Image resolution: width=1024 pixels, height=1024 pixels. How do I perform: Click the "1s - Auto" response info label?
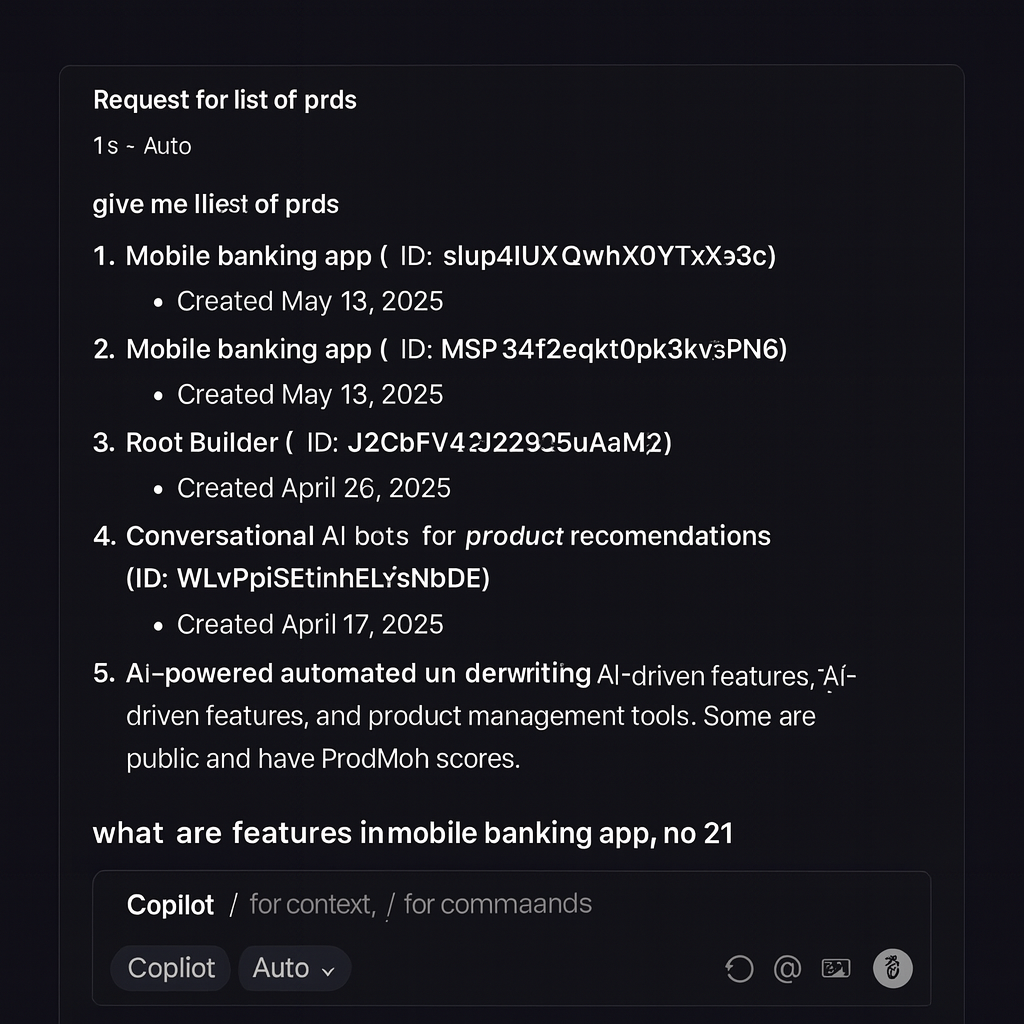142,146
